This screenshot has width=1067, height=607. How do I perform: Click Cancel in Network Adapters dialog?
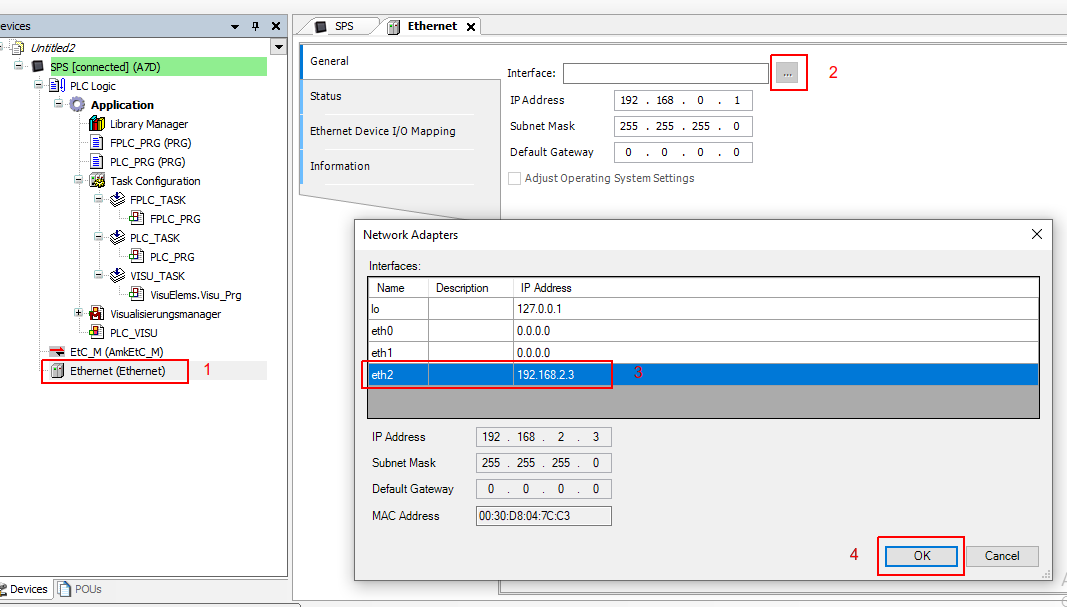(x=1002, y=556)
